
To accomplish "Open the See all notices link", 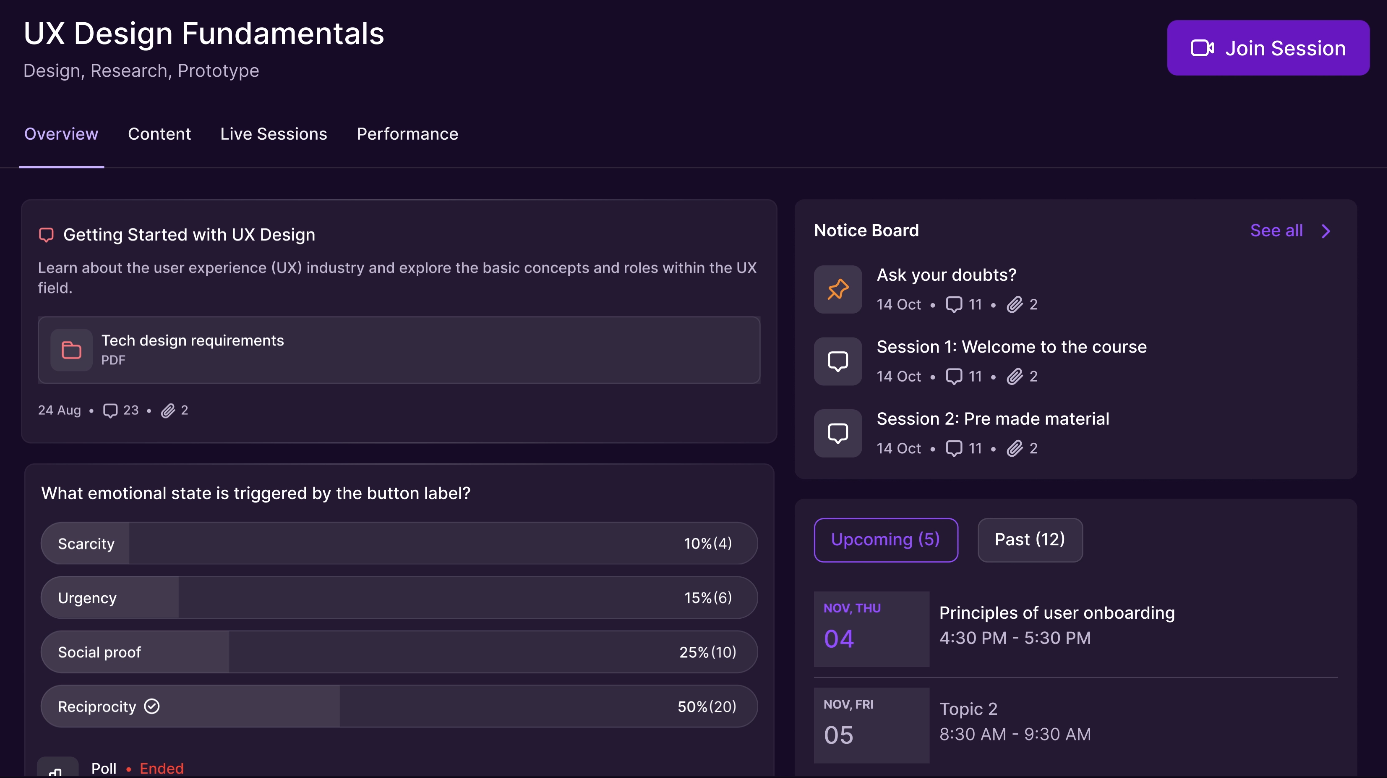I will tap(1276, 231).
